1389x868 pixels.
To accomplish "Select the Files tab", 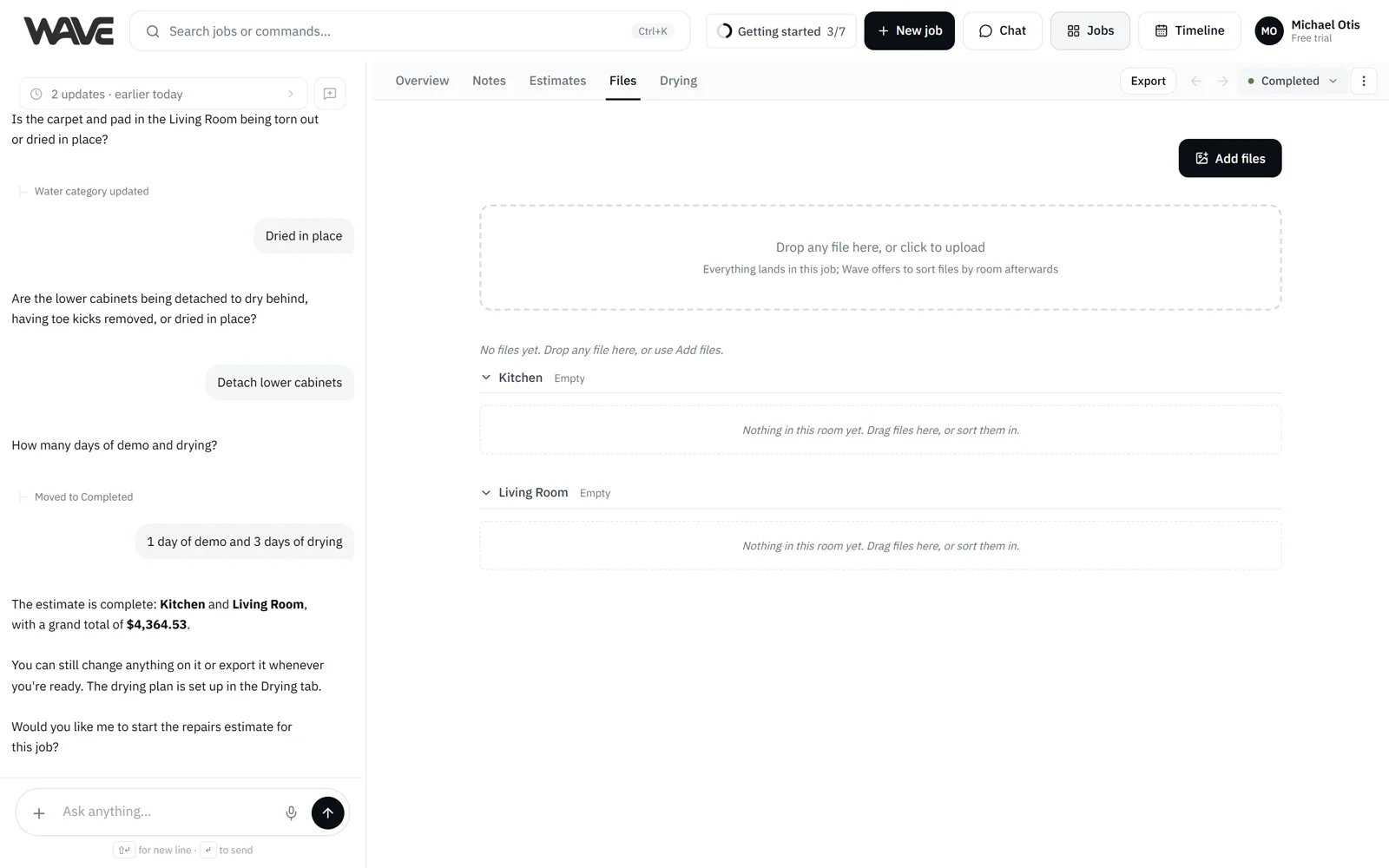I will click(622, 81).
